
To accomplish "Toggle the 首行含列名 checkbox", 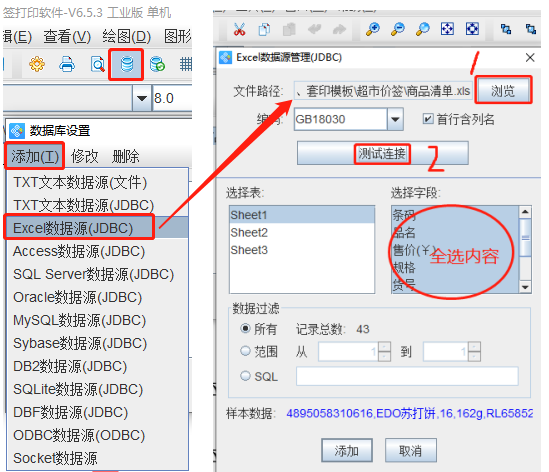I will click(428, 119).
